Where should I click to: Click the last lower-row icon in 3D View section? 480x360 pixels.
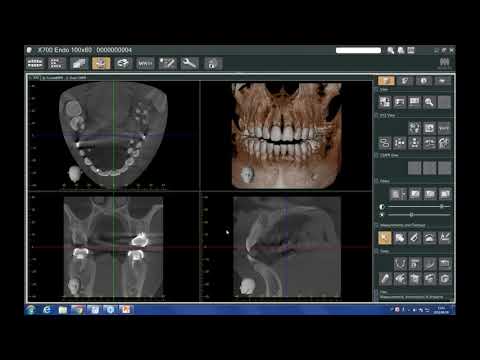[x=444, y=143]
